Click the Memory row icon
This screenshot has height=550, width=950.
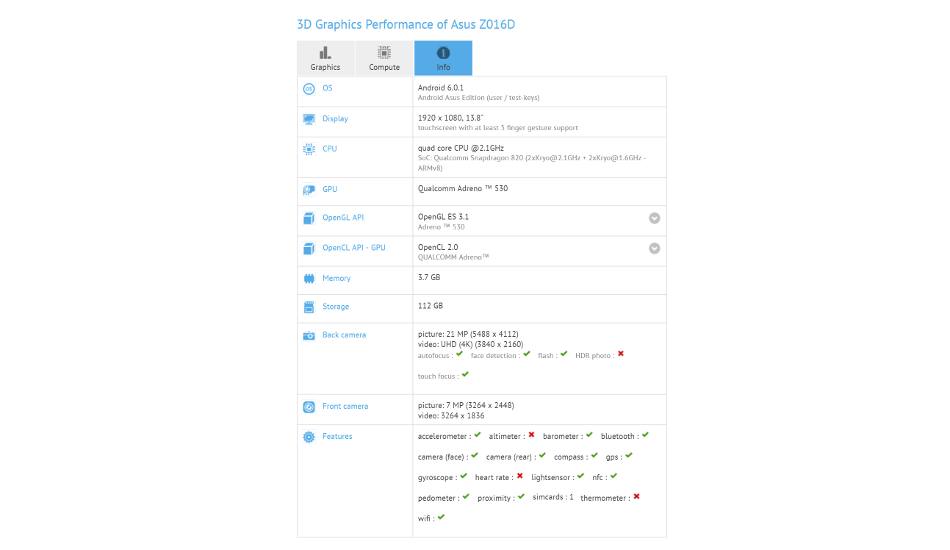(x=309, y=279)
